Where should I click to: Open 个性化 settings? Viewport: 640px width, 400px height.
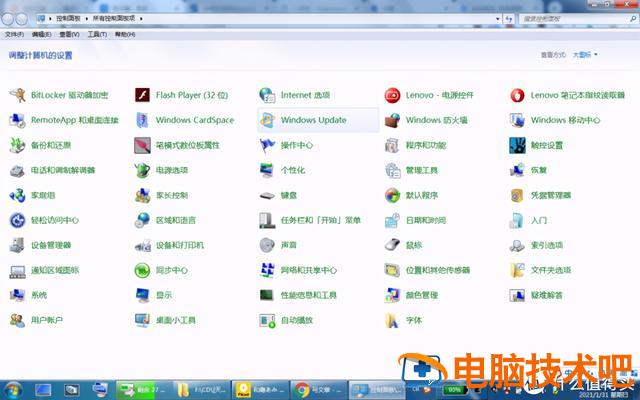pos(282,170)
